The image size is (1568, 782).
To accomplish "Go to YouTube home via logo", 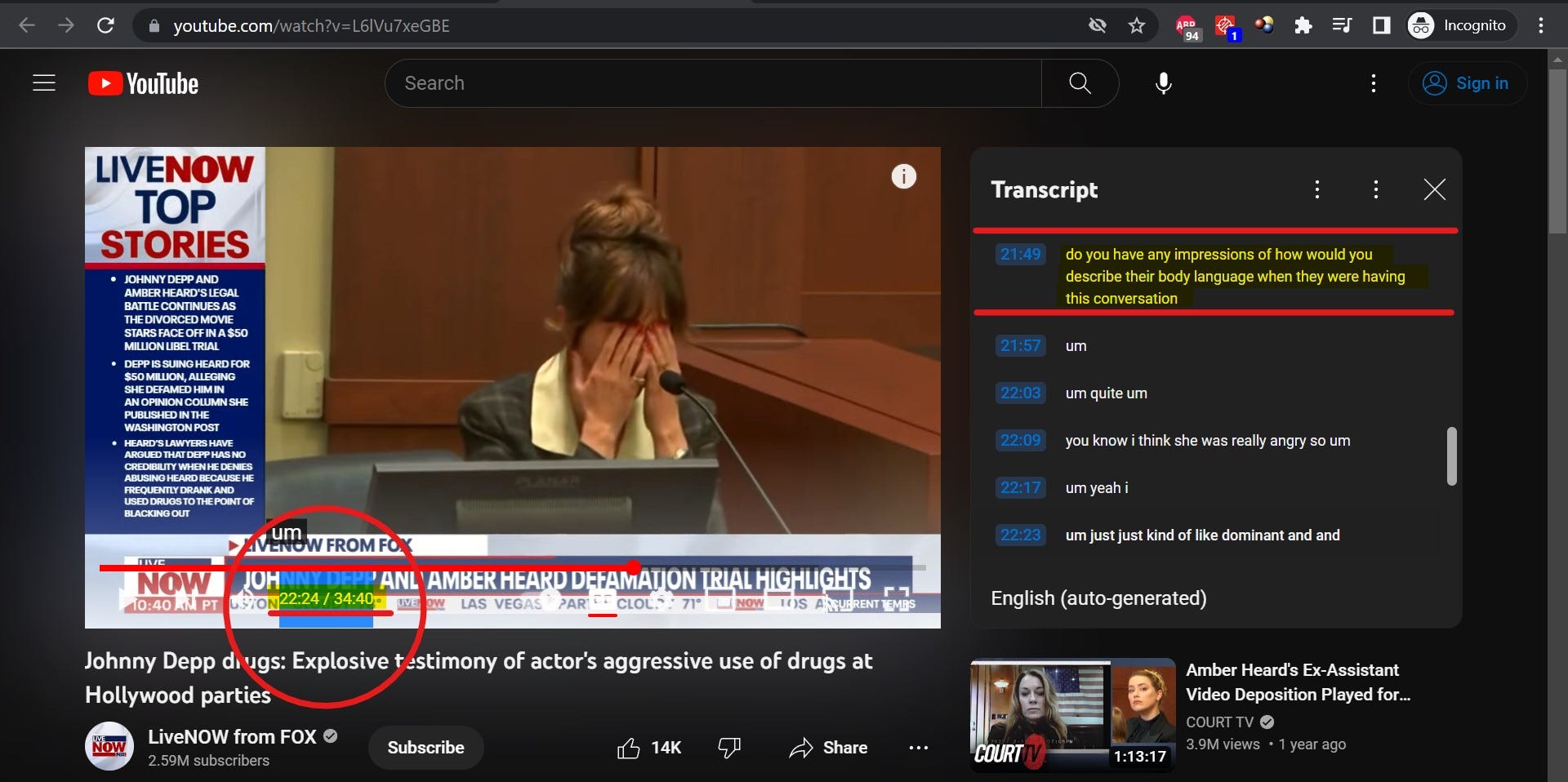I will tap(143, 83).
